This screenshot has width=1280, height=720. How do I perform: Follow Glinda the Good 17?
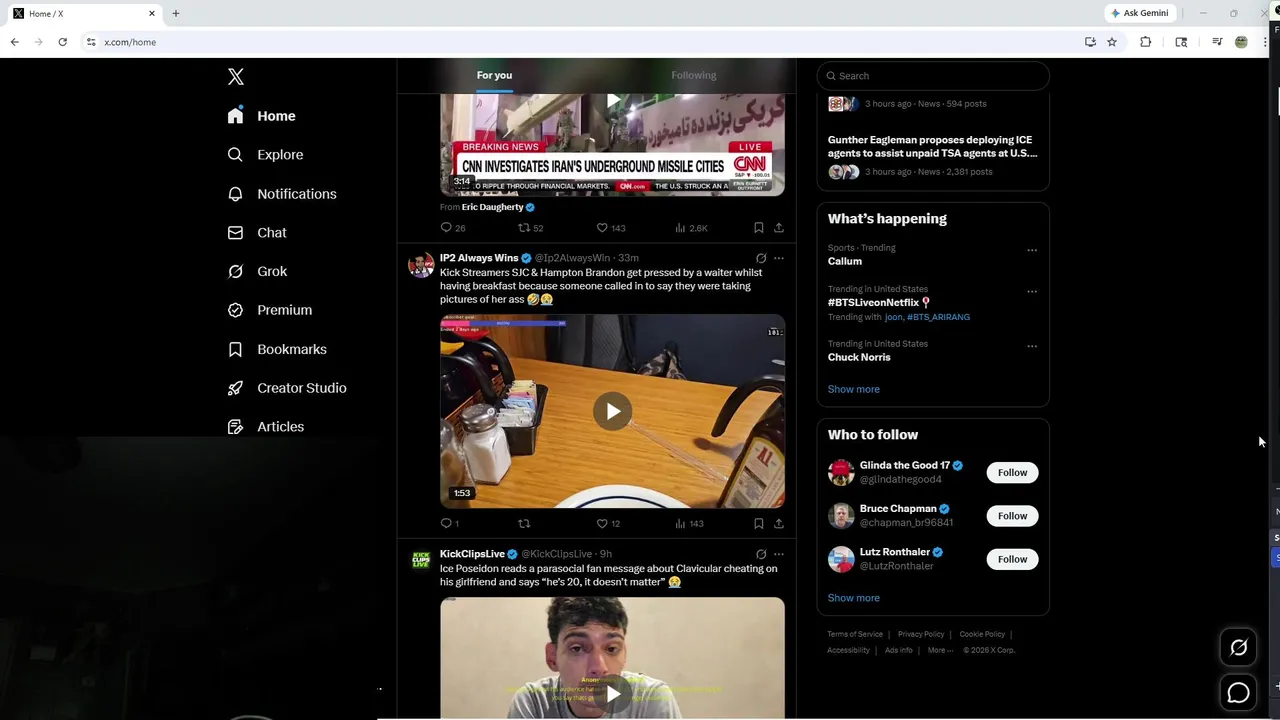[1012, 473]
